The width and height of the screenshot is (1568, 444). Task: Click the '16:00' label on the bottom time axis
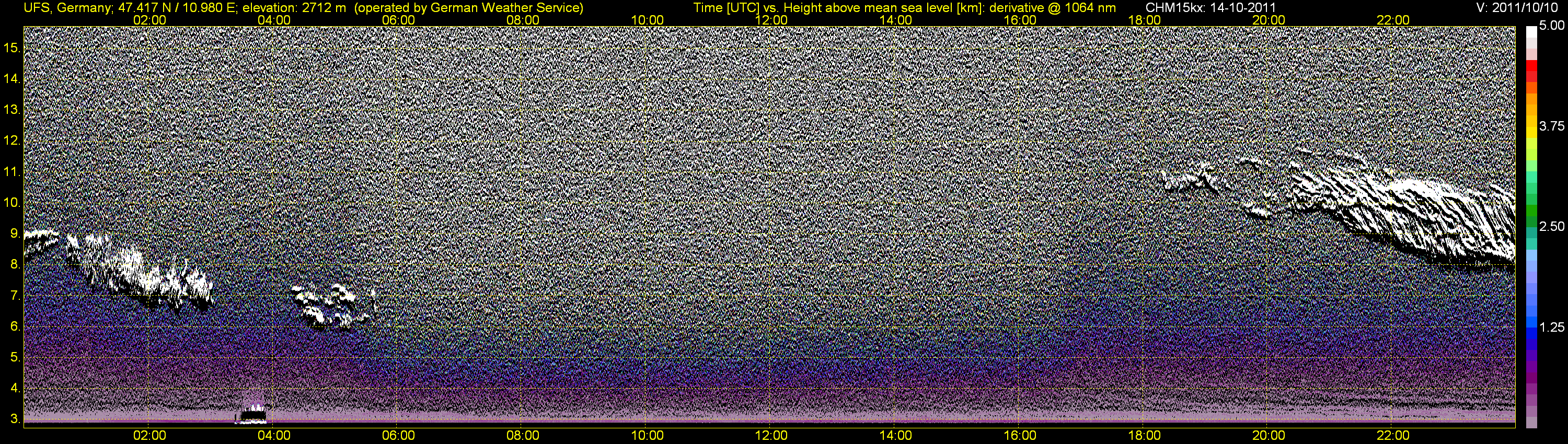[x=1020, y=436]
